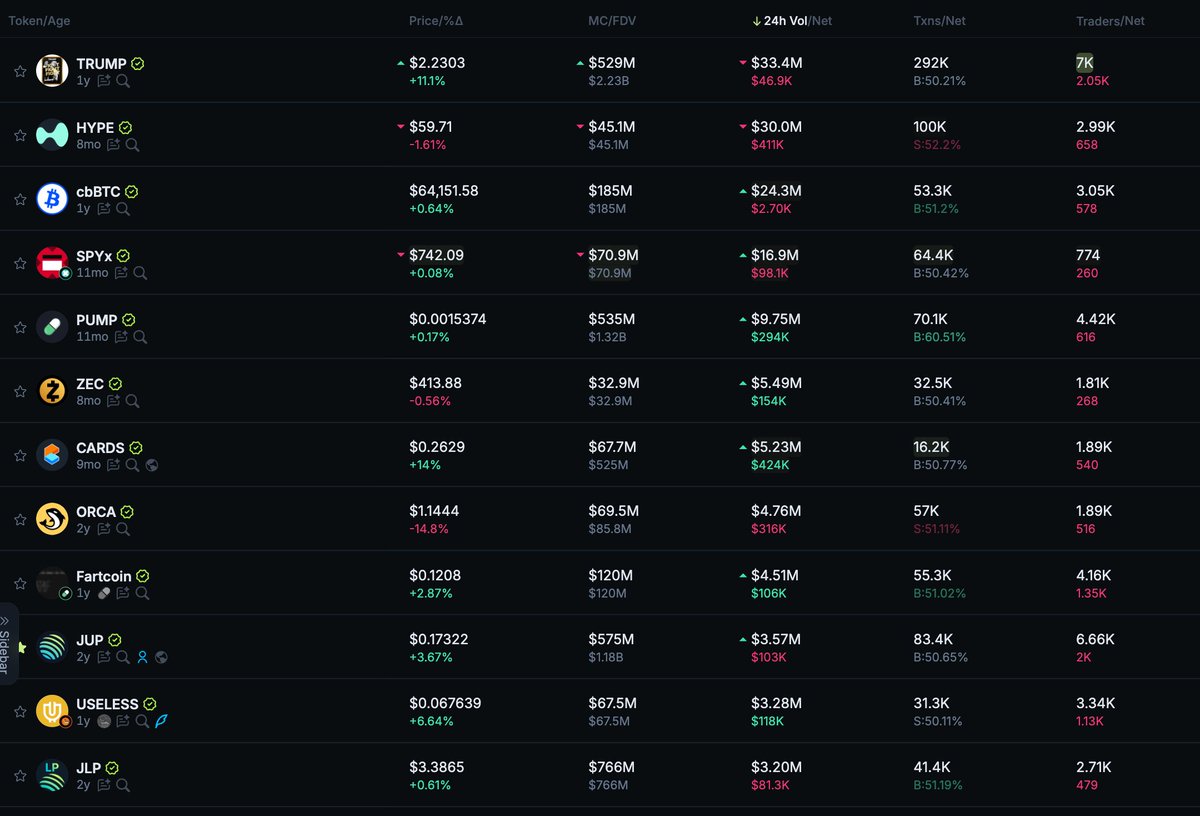Click the verified badge next to ORCA
The width and height of the screenshot is (1200, 816).
tap(127, 512)
